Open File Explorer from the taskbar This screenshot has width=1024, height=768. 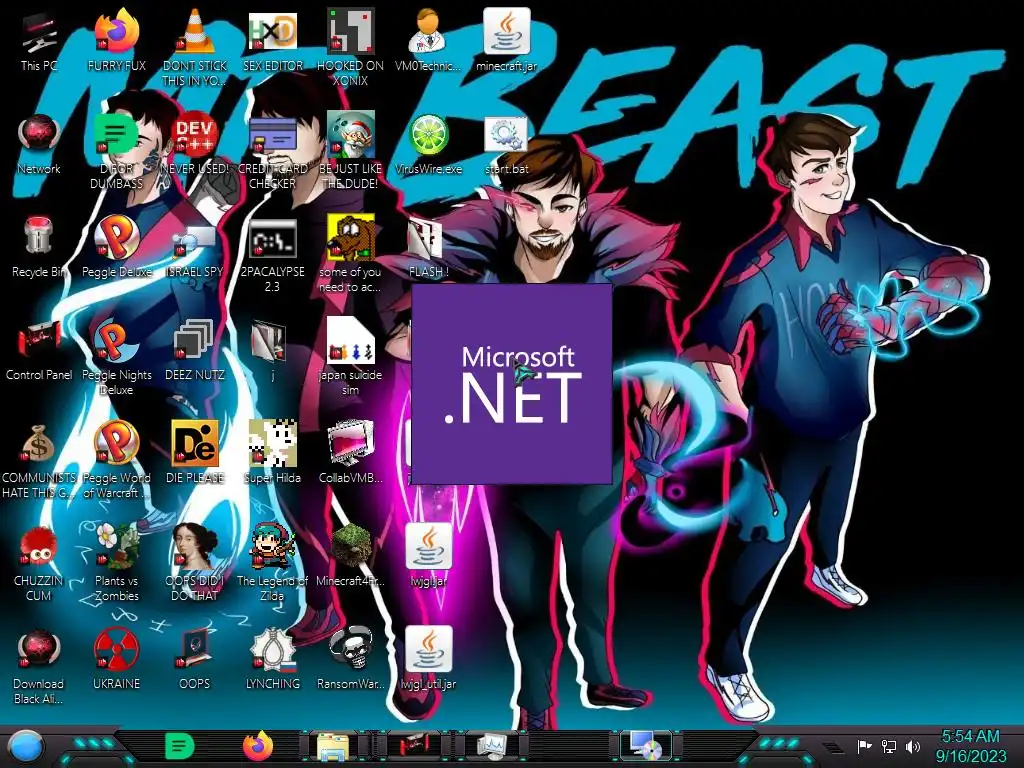pos(333,746)
